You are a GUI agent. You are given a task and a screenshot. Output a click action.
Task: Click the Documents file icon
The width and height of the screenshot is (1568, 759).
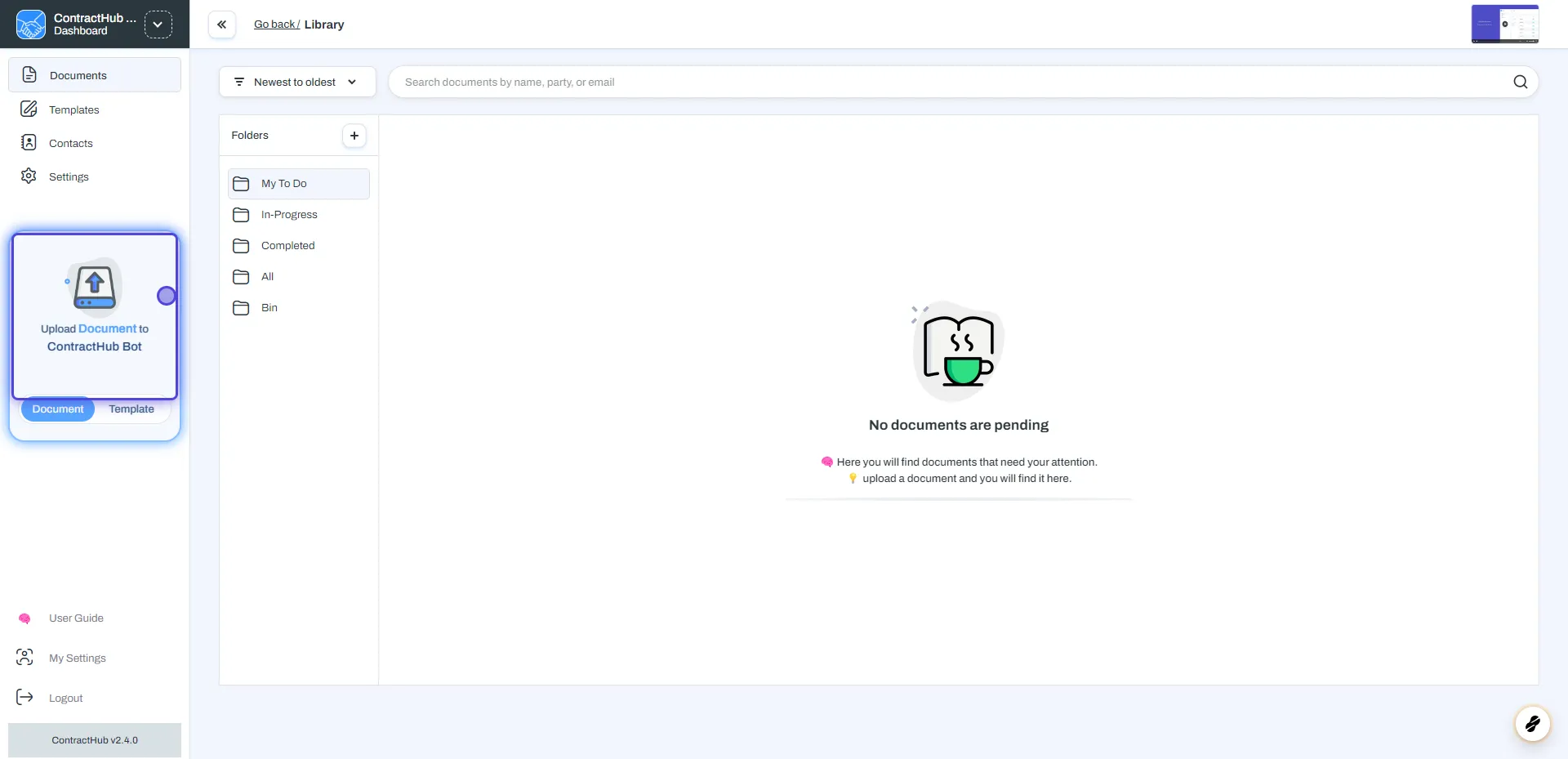tap(29, 74)
